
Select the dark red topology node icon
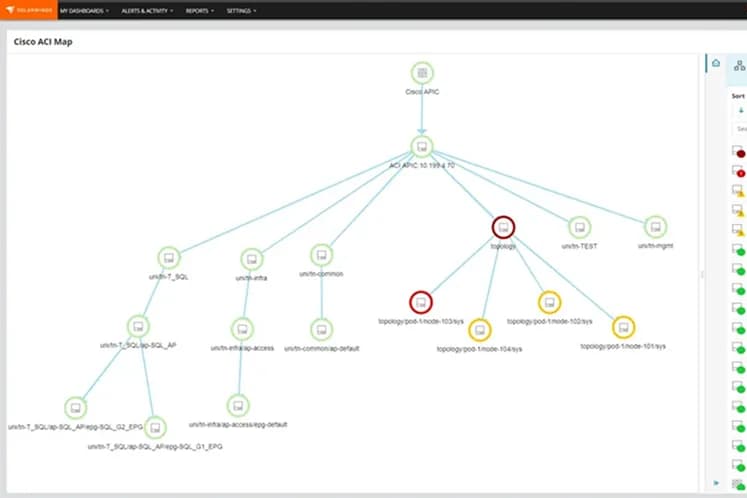tap(503, 227)
